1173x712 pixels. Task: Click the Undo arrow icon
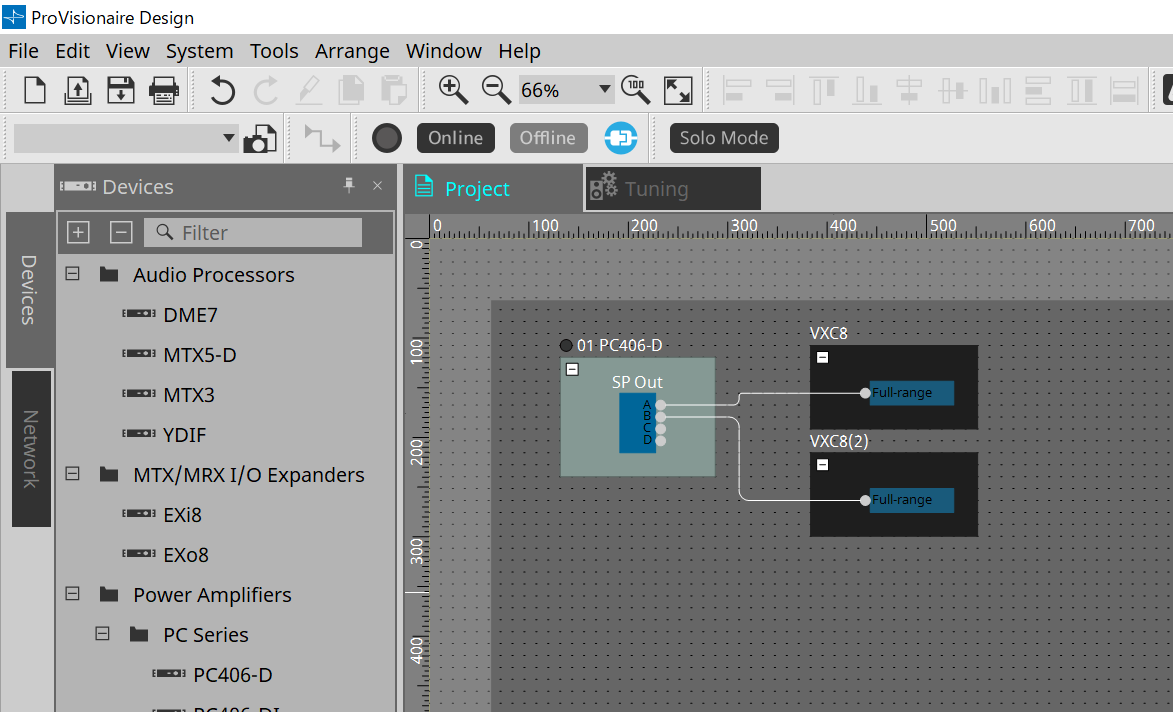(222, 90)
